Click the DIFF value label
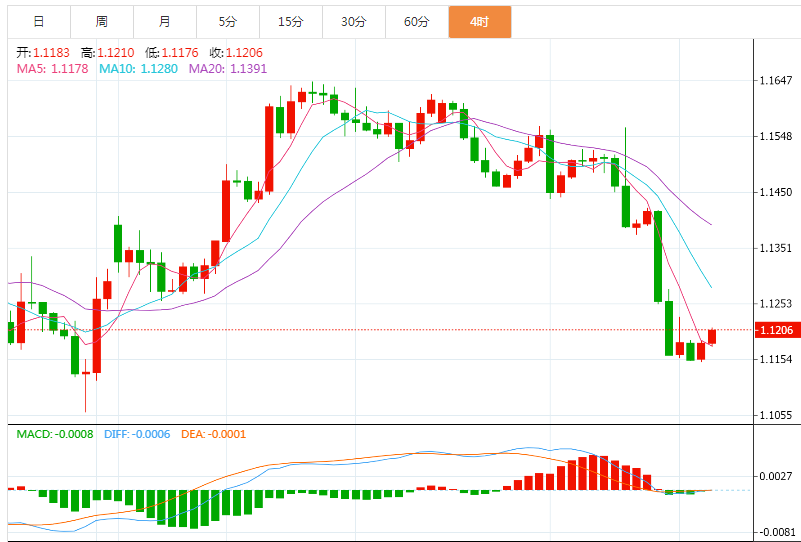 137,434
